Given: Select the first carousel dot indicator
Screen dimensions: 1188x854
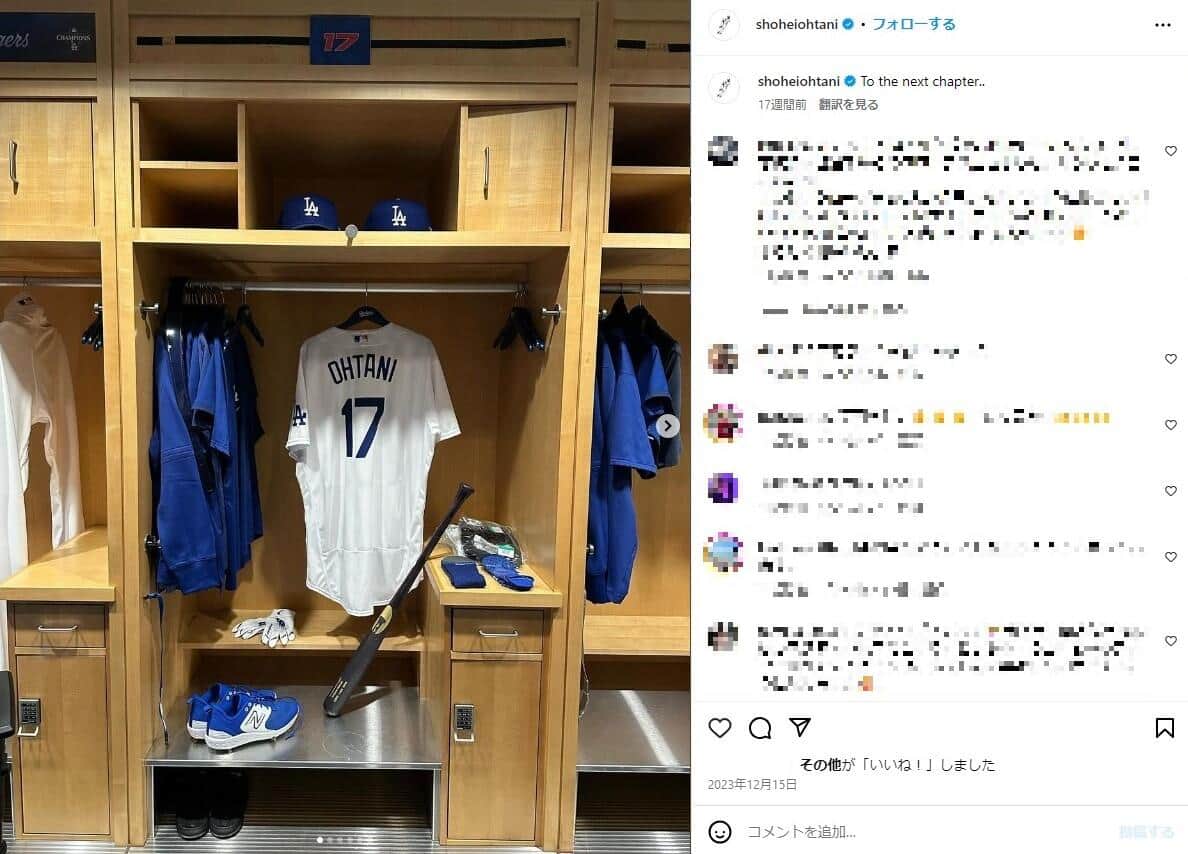Looking at the screenshot, I should (x=320, y=840).
